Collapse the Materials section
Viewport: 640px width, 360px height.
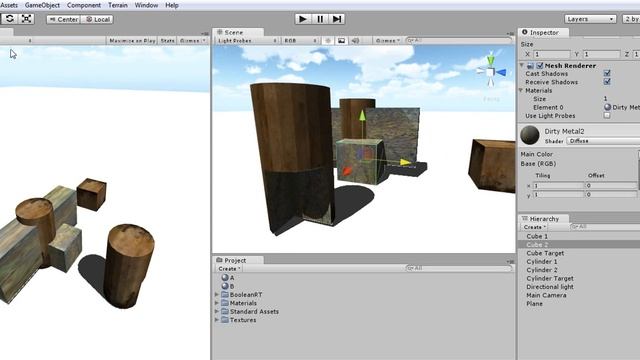tap(521, 90)
